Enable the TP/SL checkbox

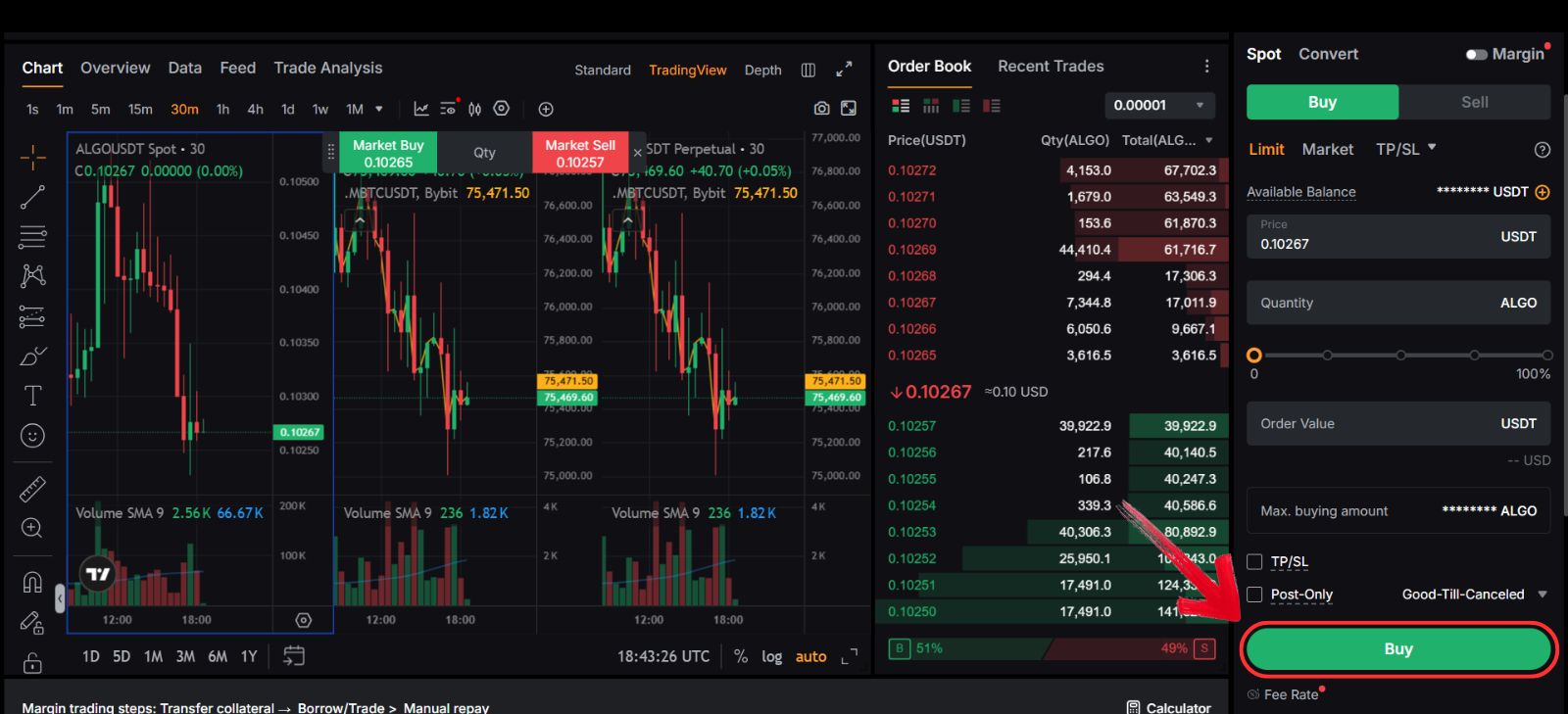coord(1254,561)
